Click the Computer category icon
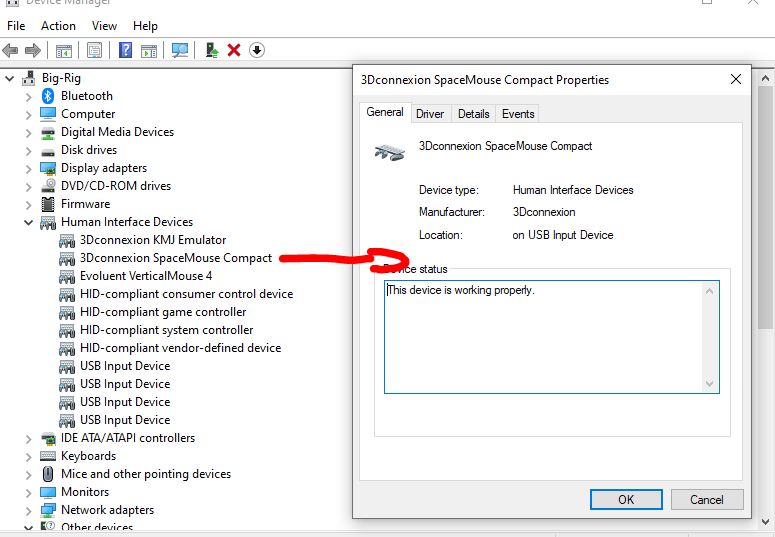Image resolution: width=775 pixels, height=537 pixels. click(x=48, y=114)
